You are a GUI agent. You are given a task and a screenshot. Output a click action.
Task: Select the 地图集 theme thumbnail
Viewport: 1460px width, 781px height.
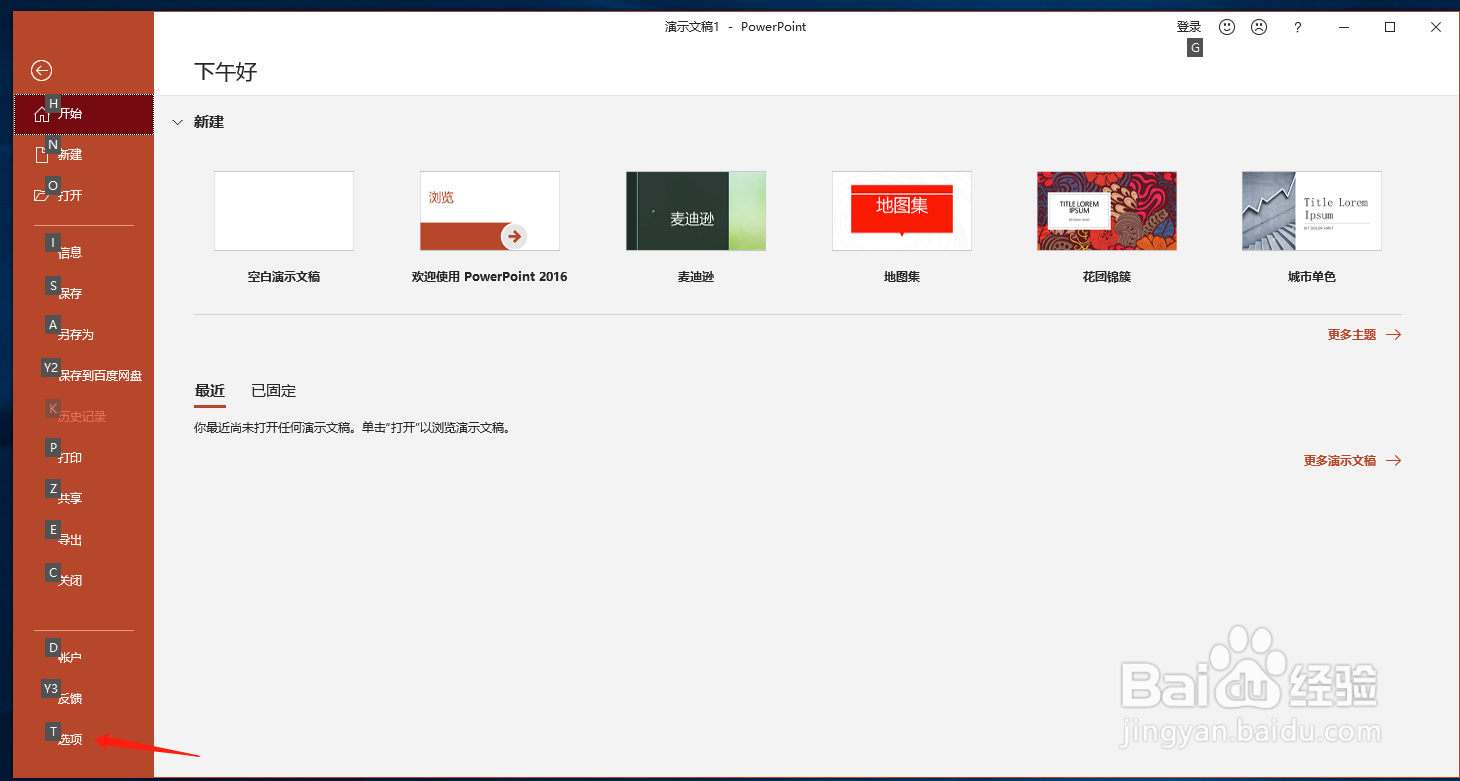[x=902, y=211]
